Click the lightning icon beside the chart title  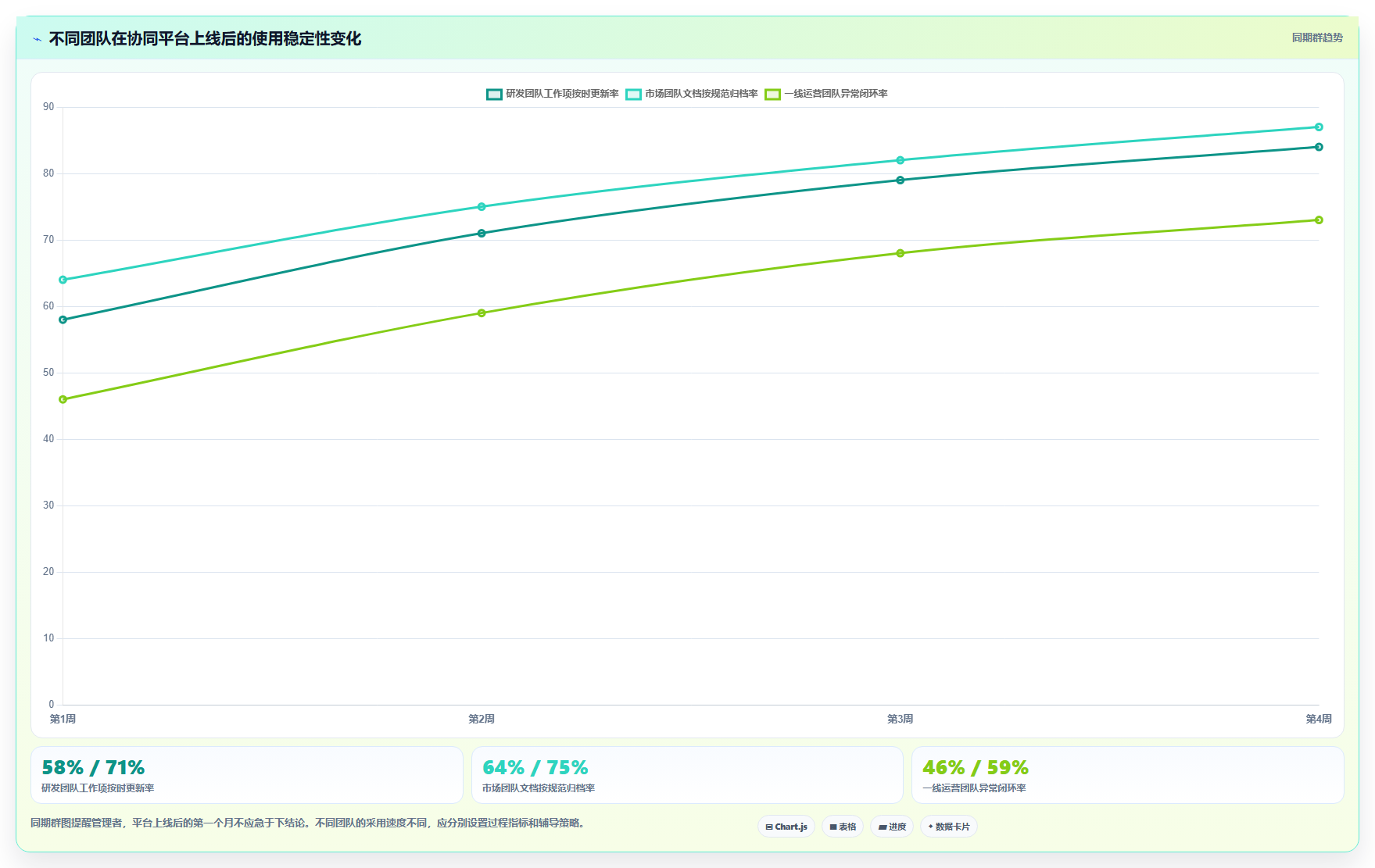37,39
